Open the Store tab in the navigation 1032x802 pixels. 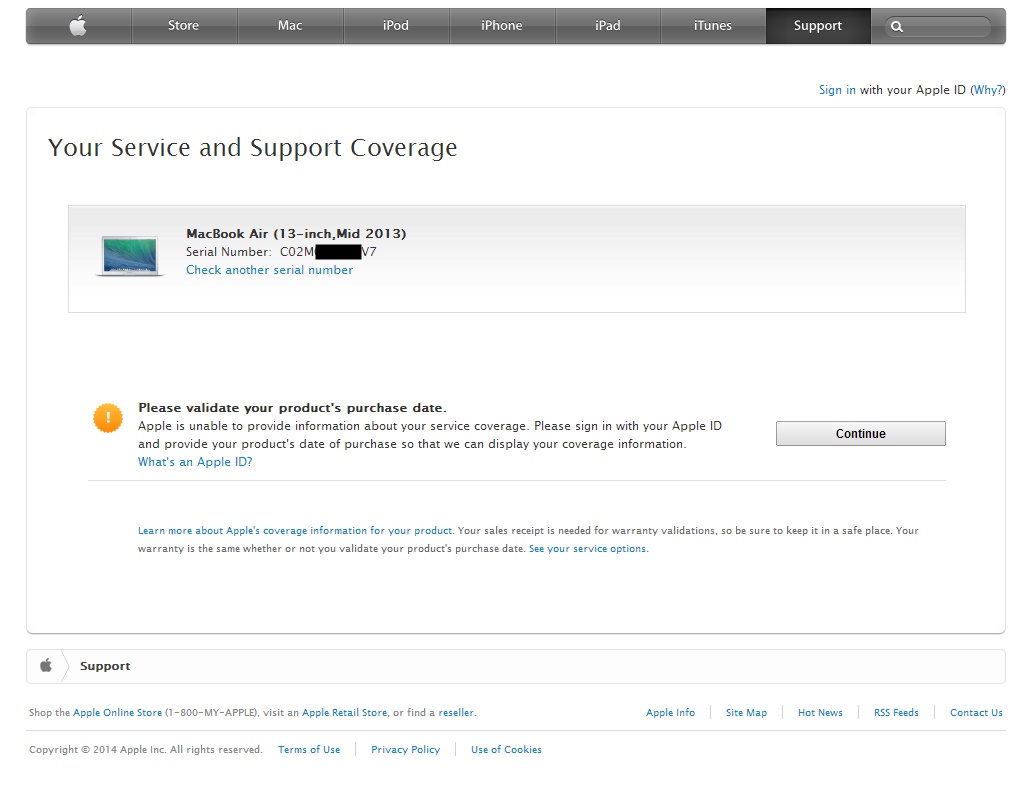click(x=184, y=26)
